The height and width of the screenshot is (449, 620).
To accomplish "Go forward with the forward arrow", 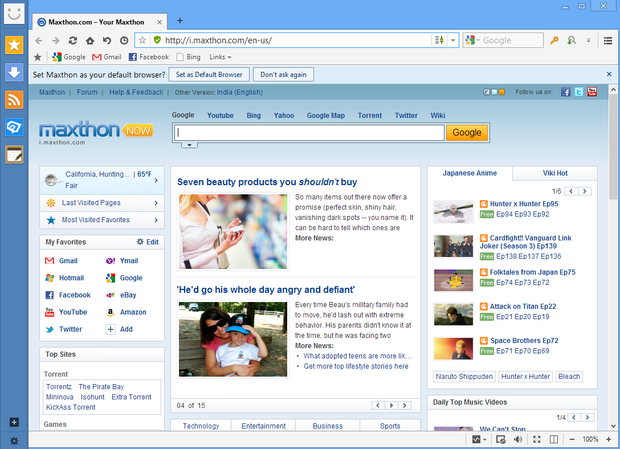I will 56,40.
